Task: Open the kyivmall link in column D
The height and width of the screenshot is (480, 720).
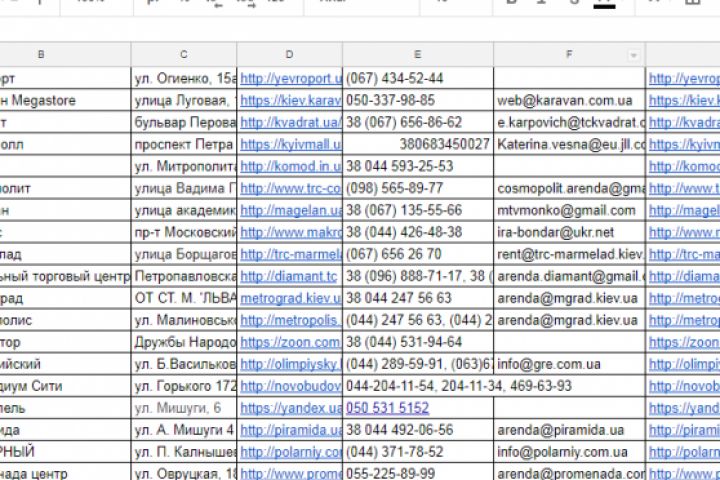Action: tap(291, 145)
